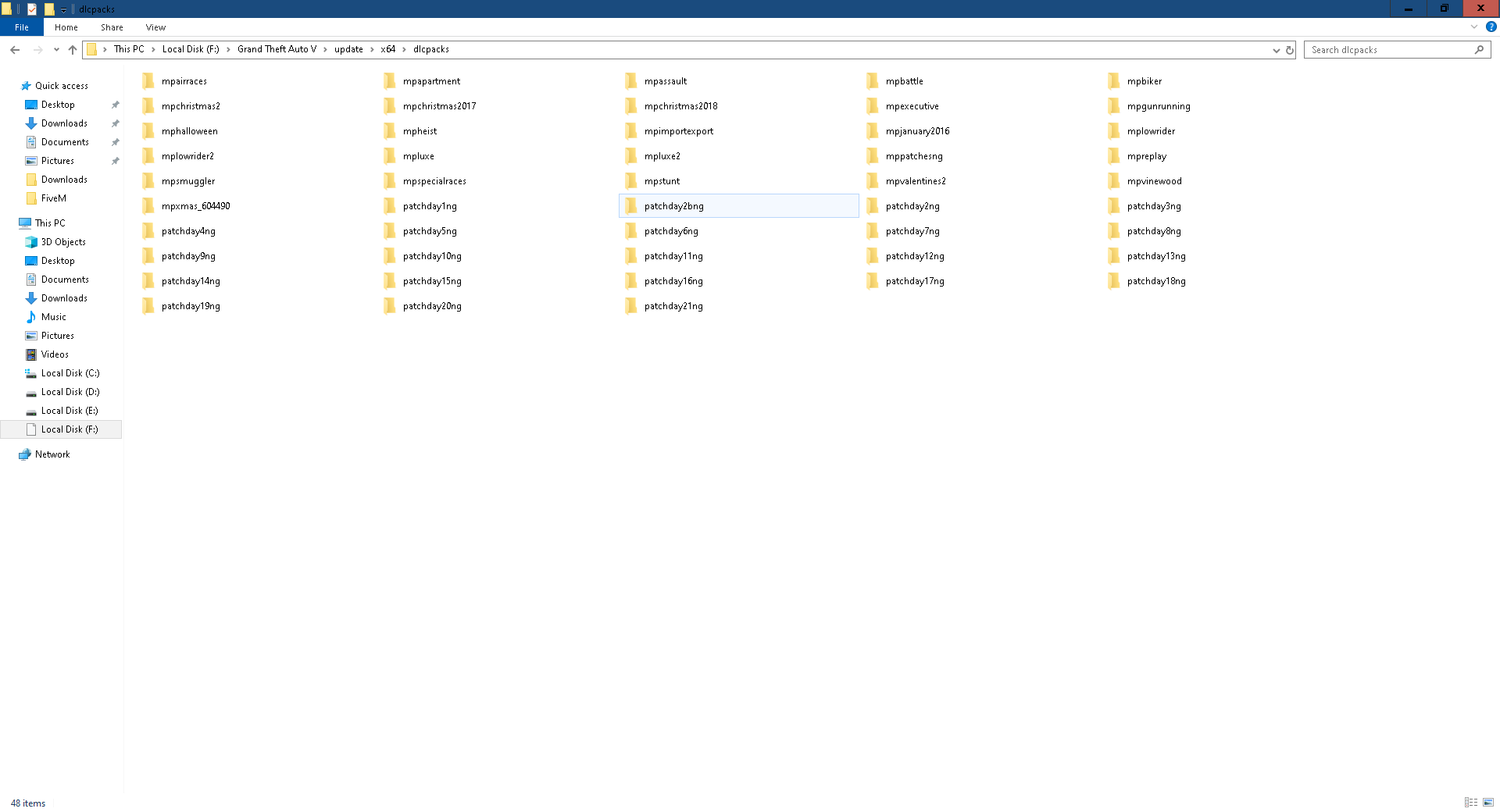Open the File menu
This screenshot has width=1500, height=812.
tap(21, 27)
